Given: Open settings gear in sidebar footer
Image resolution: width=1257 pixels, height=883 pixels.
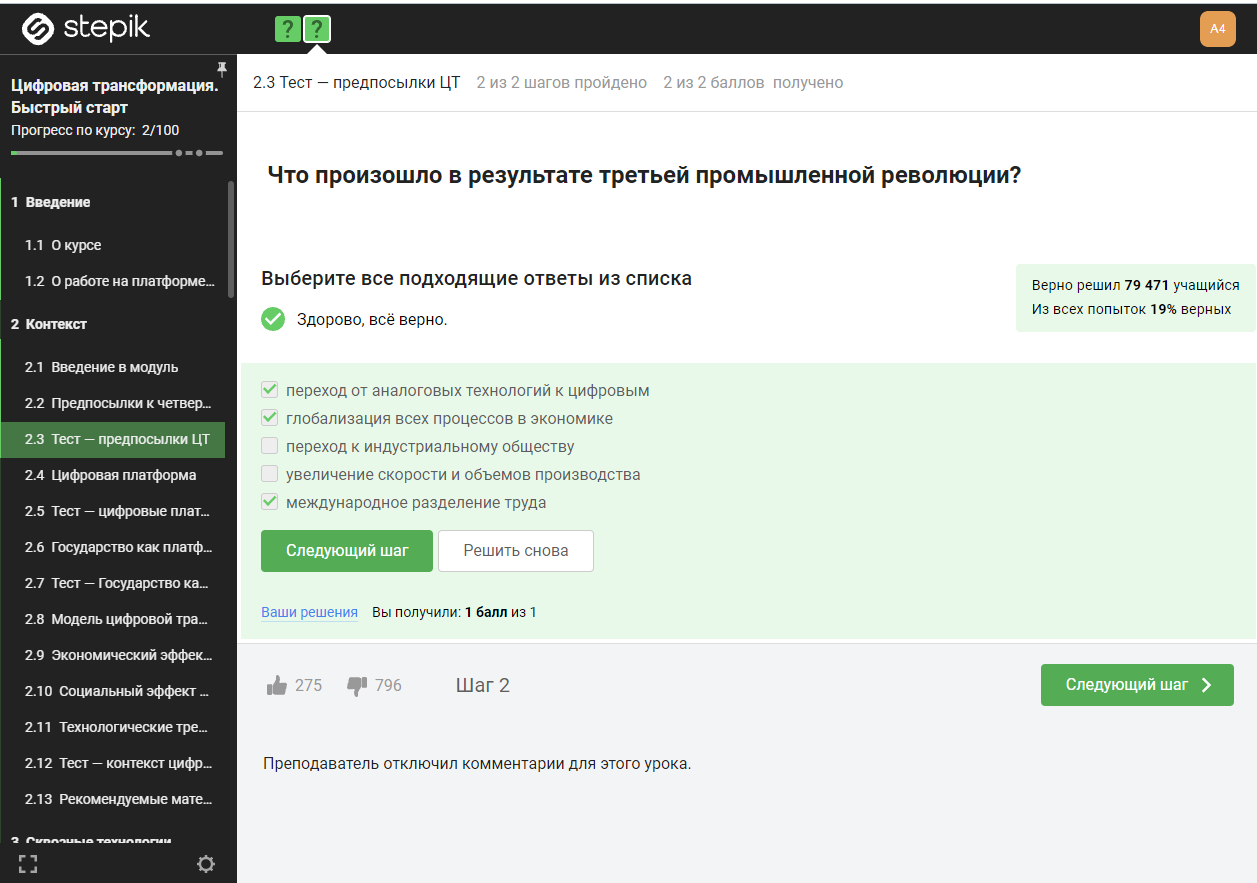Looking at the screenshot, I should coord(206,864).
